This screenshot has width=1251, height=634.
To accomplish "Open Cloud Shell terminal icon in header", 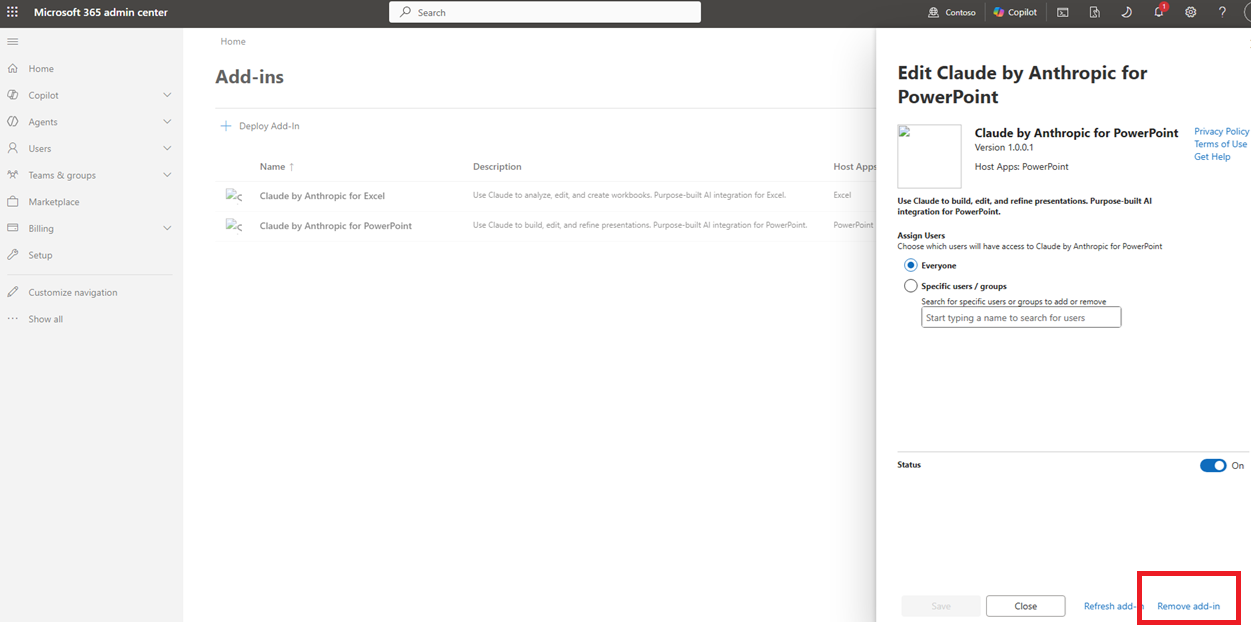I will 1062,12.
